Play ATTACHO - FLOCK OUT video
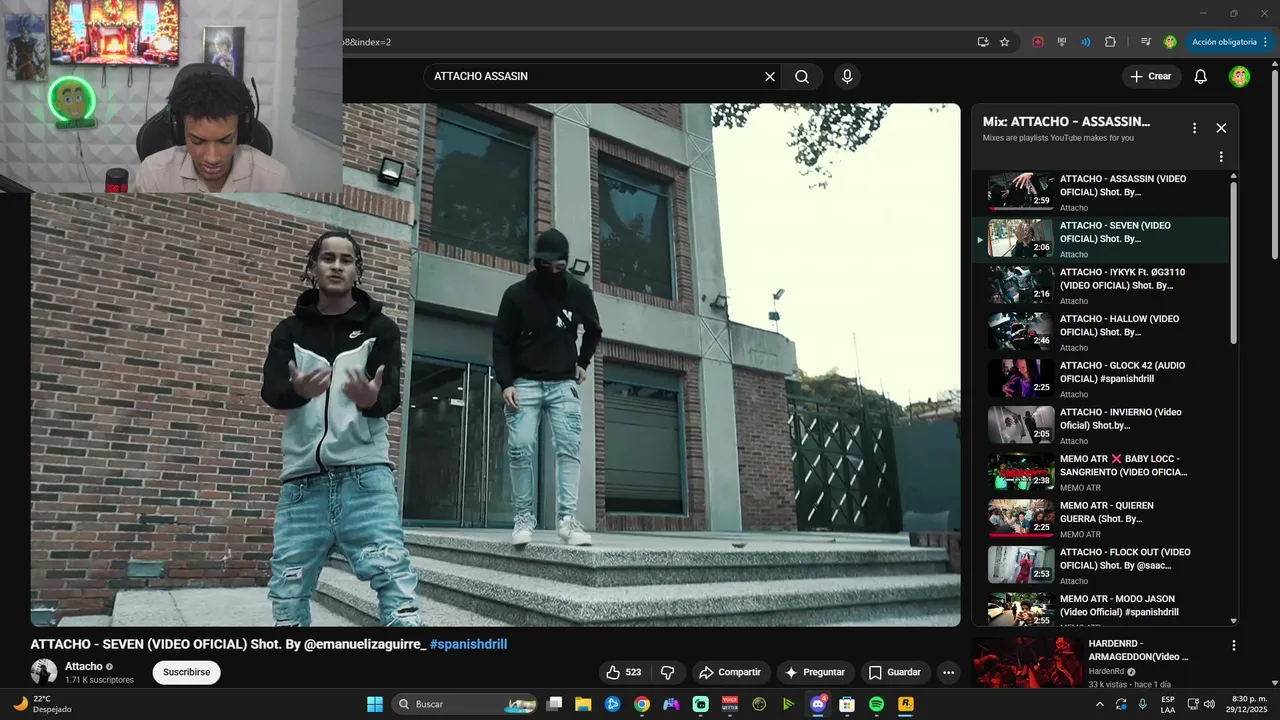The height and width of the screenshot is (720, 1280). pyautogui.click(x=1100, y=566)
